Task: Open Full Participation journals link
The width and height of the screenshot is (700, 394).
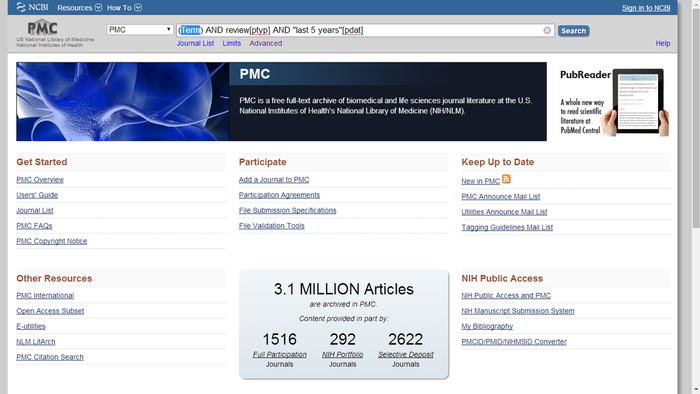Action: [279, 354]
